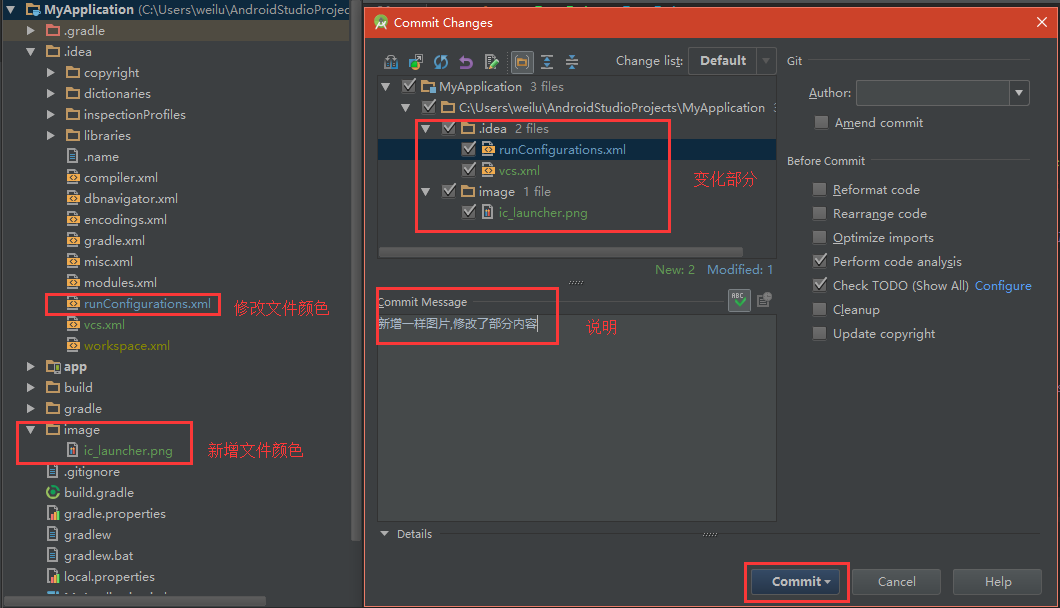The image size is (1060, 608).
Task: Click in the Author input field
Action: tap(933, 93)
